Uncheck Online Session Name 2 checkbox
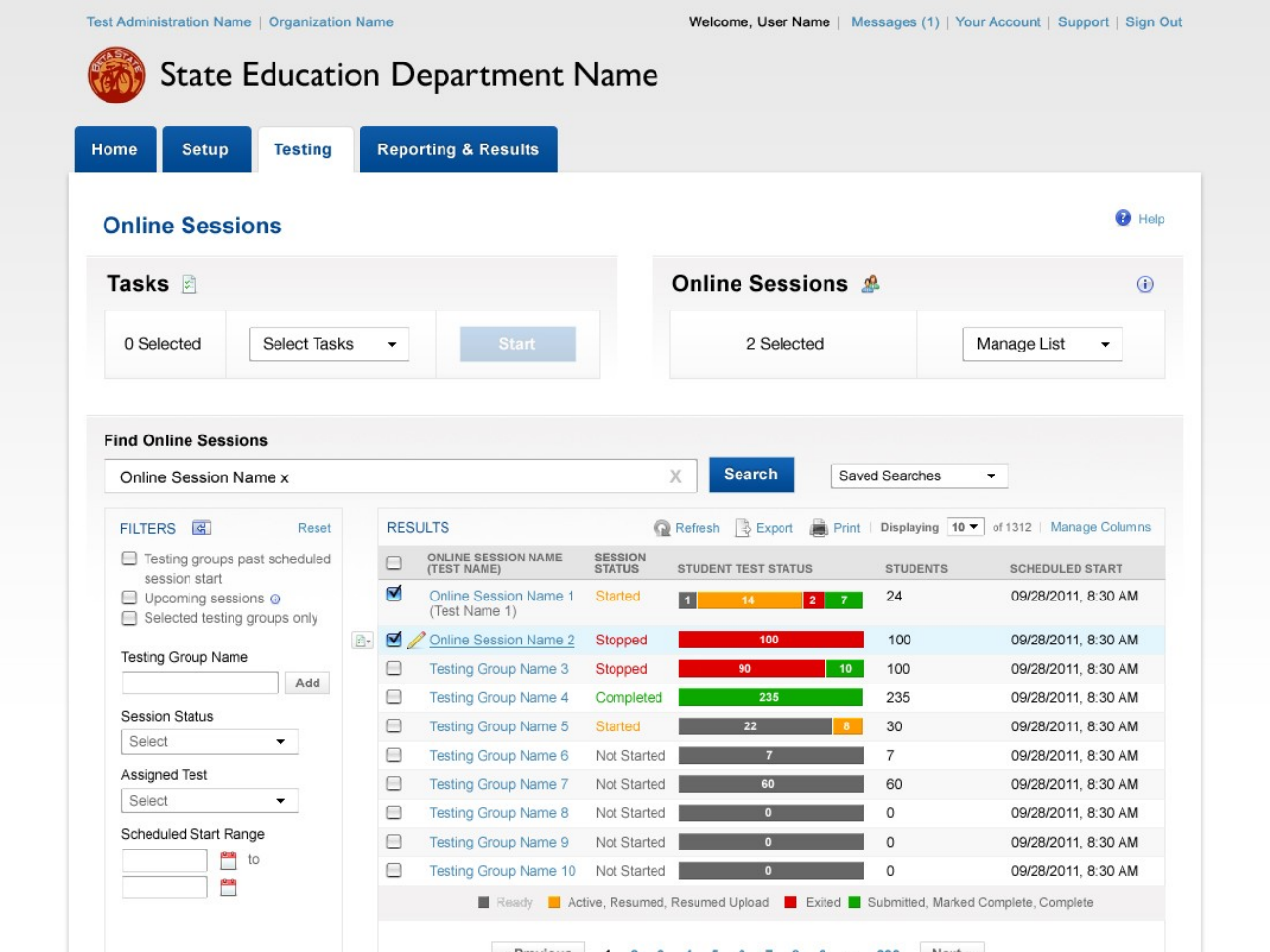This screenshot has height=952, width=1270. coord(394,640)
